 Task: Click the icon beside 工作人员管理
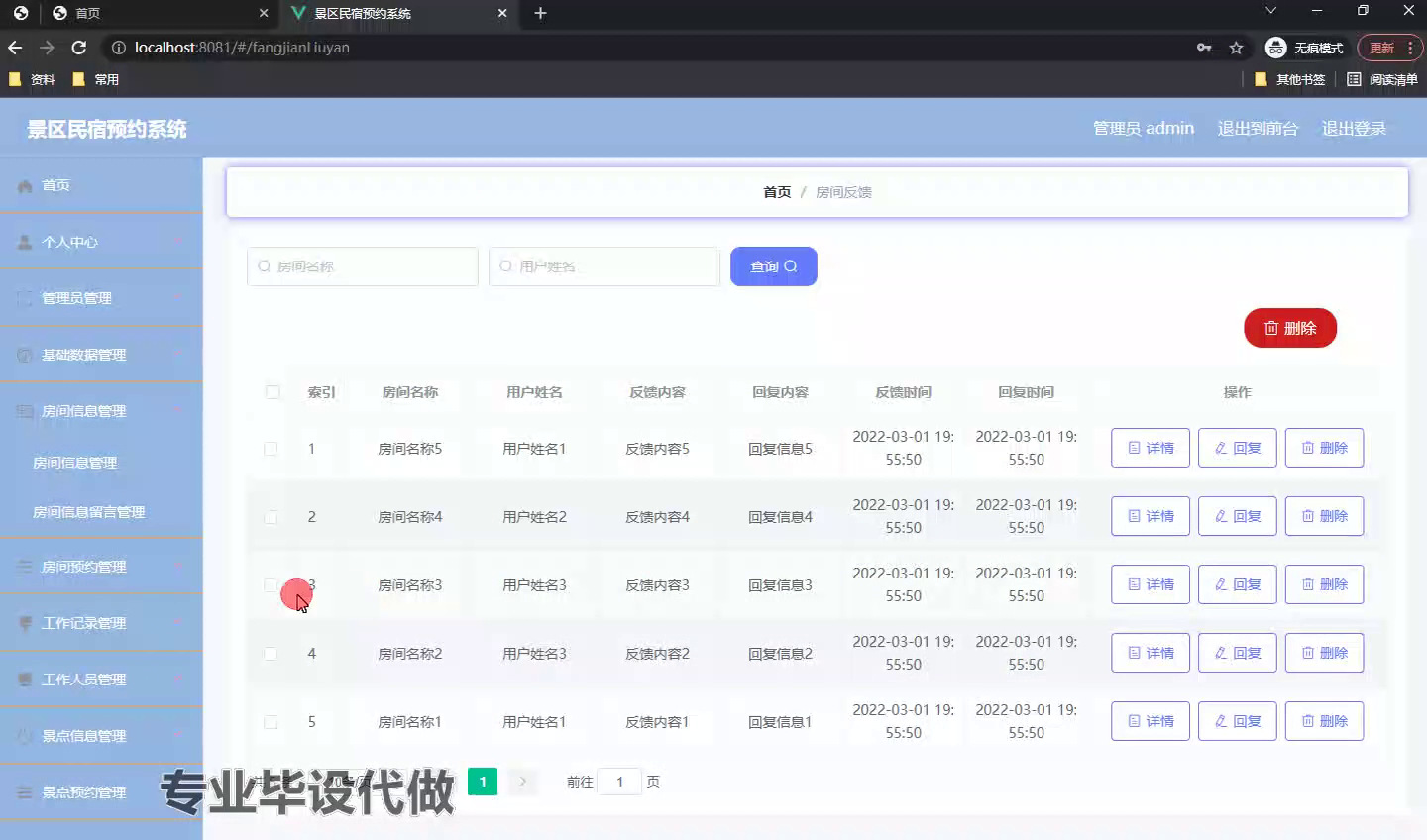tap(25, 681)
